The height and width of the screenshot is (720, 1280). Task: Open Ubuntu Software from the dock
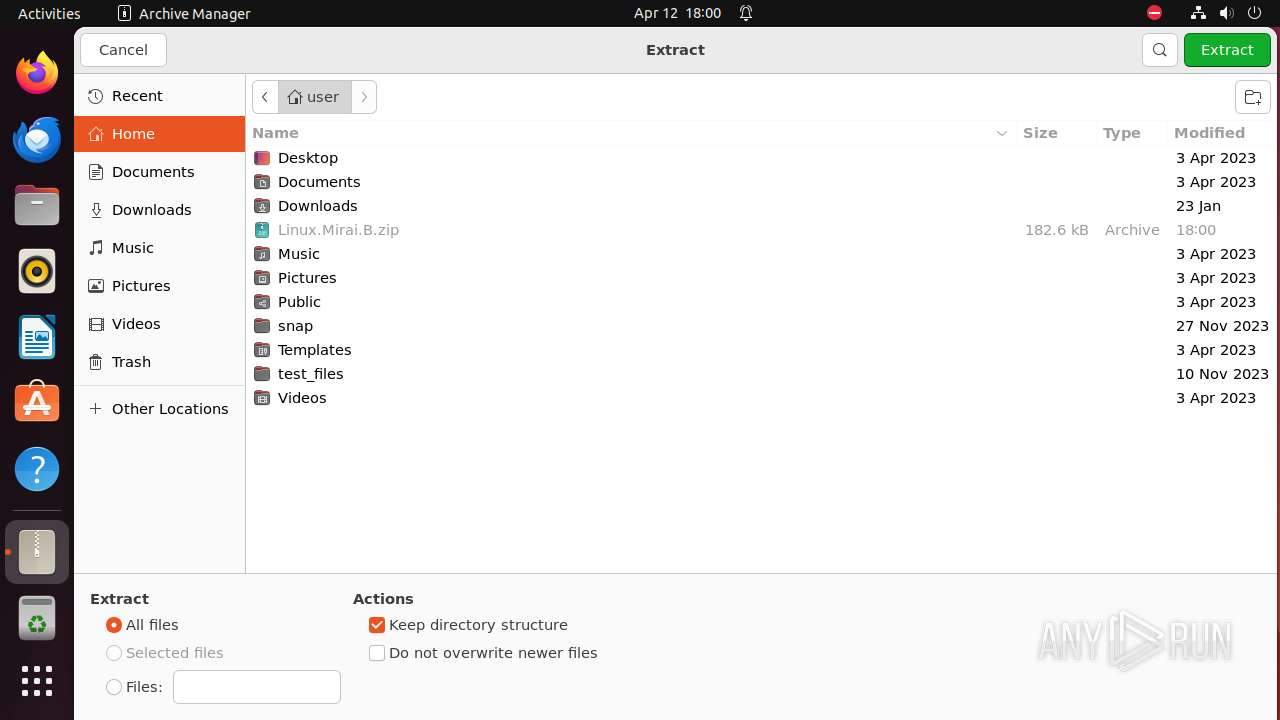(37, 403)
